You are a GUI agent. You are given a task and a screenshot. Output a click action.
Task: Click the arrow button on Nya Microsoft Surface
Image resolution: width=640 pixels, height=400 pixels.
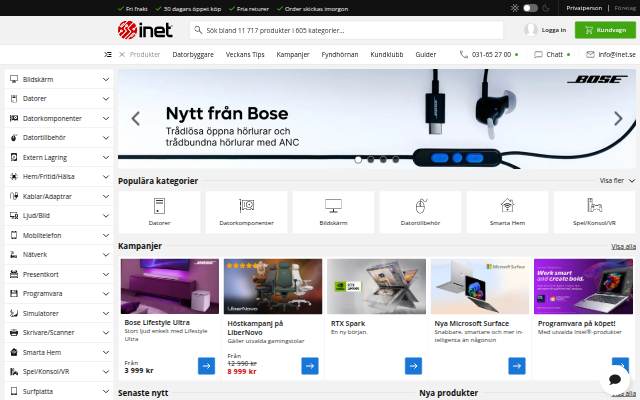click(517, 366)
